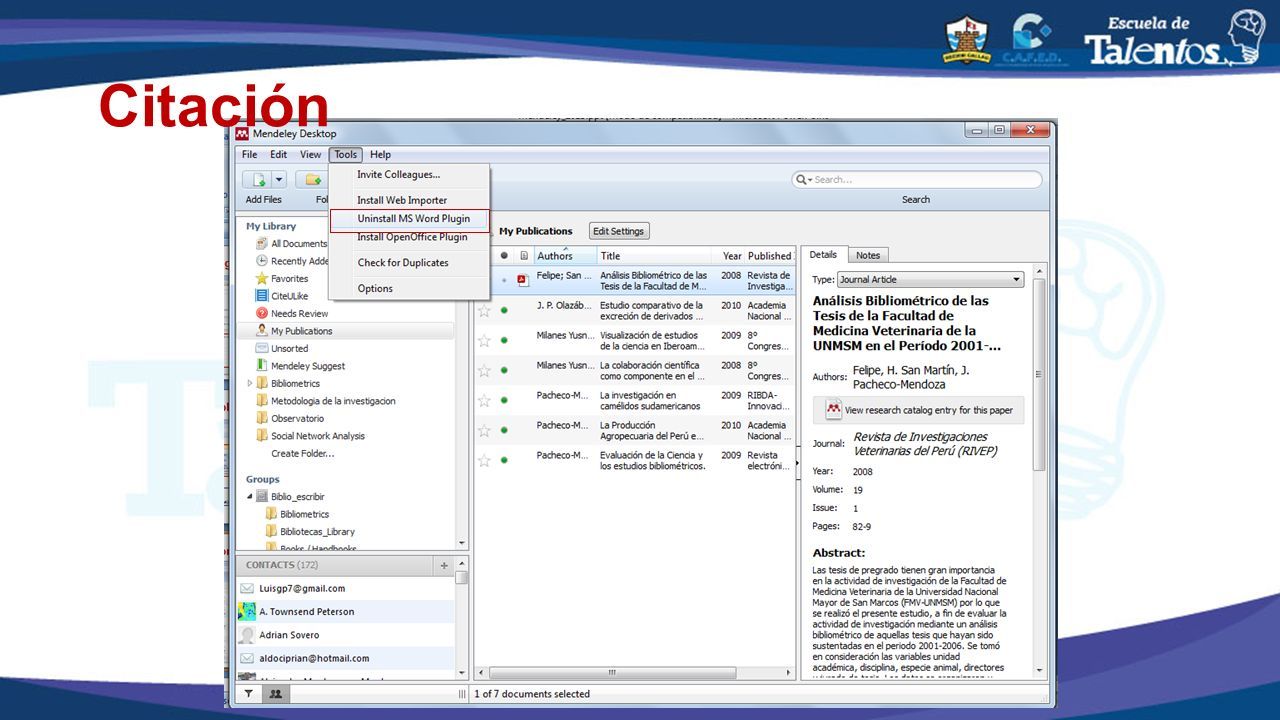The height and width of the screenshot is (720, 1280).
Task: Select Install OpenOffice Plugin
Action: point(410,237)
